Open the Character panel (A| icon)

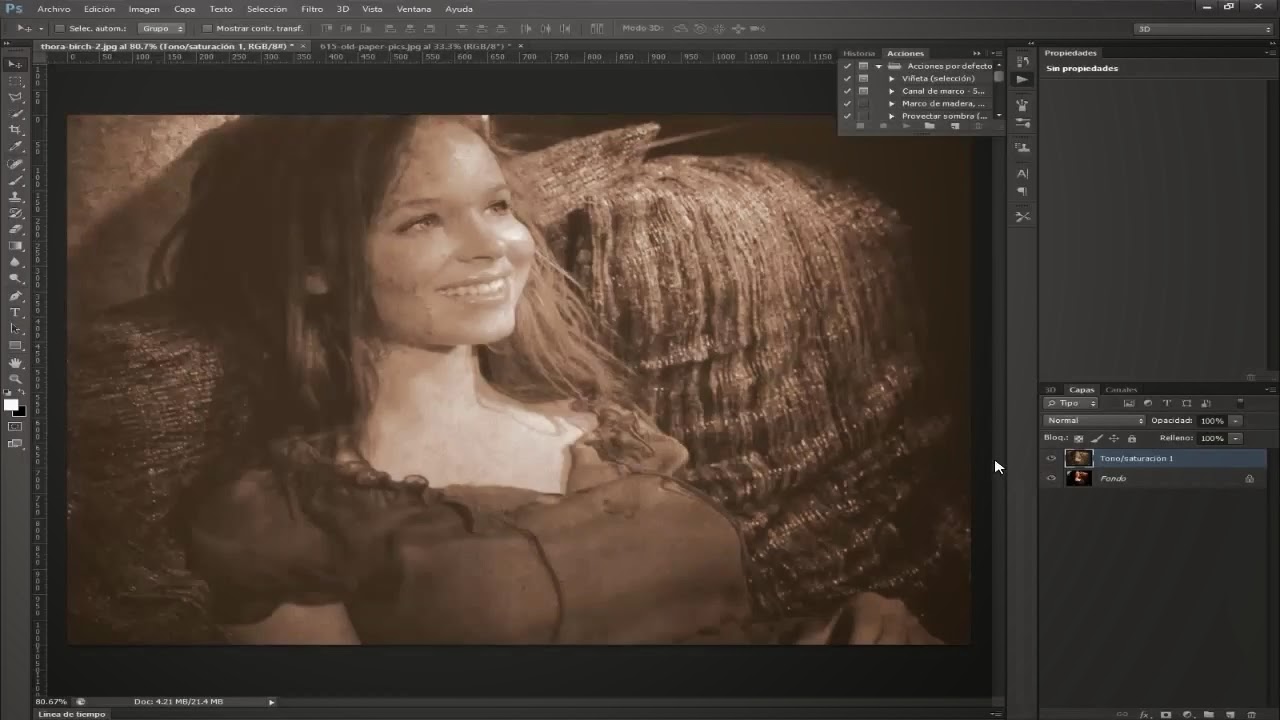pos(1022,173)
